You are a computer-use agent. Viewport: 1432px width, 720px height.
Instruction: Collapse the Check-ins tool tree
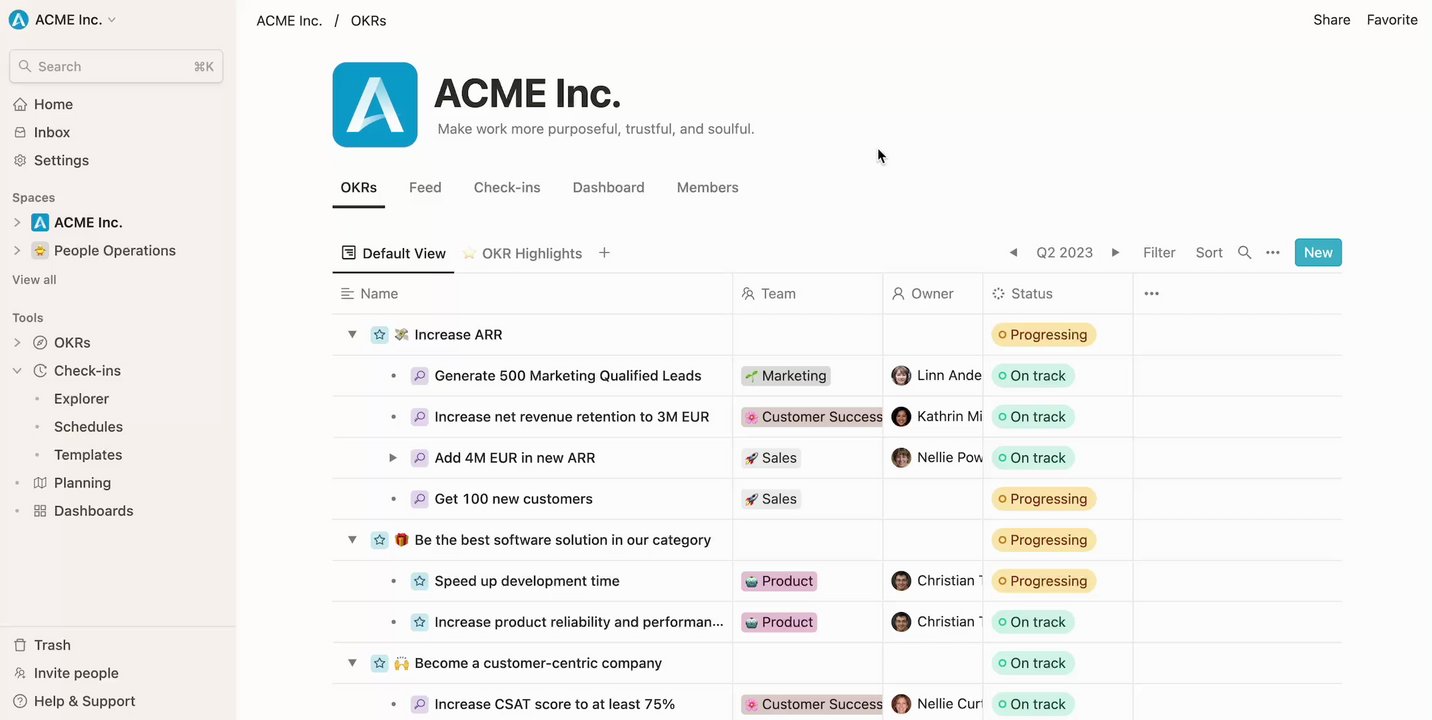[x=17, y=371]
